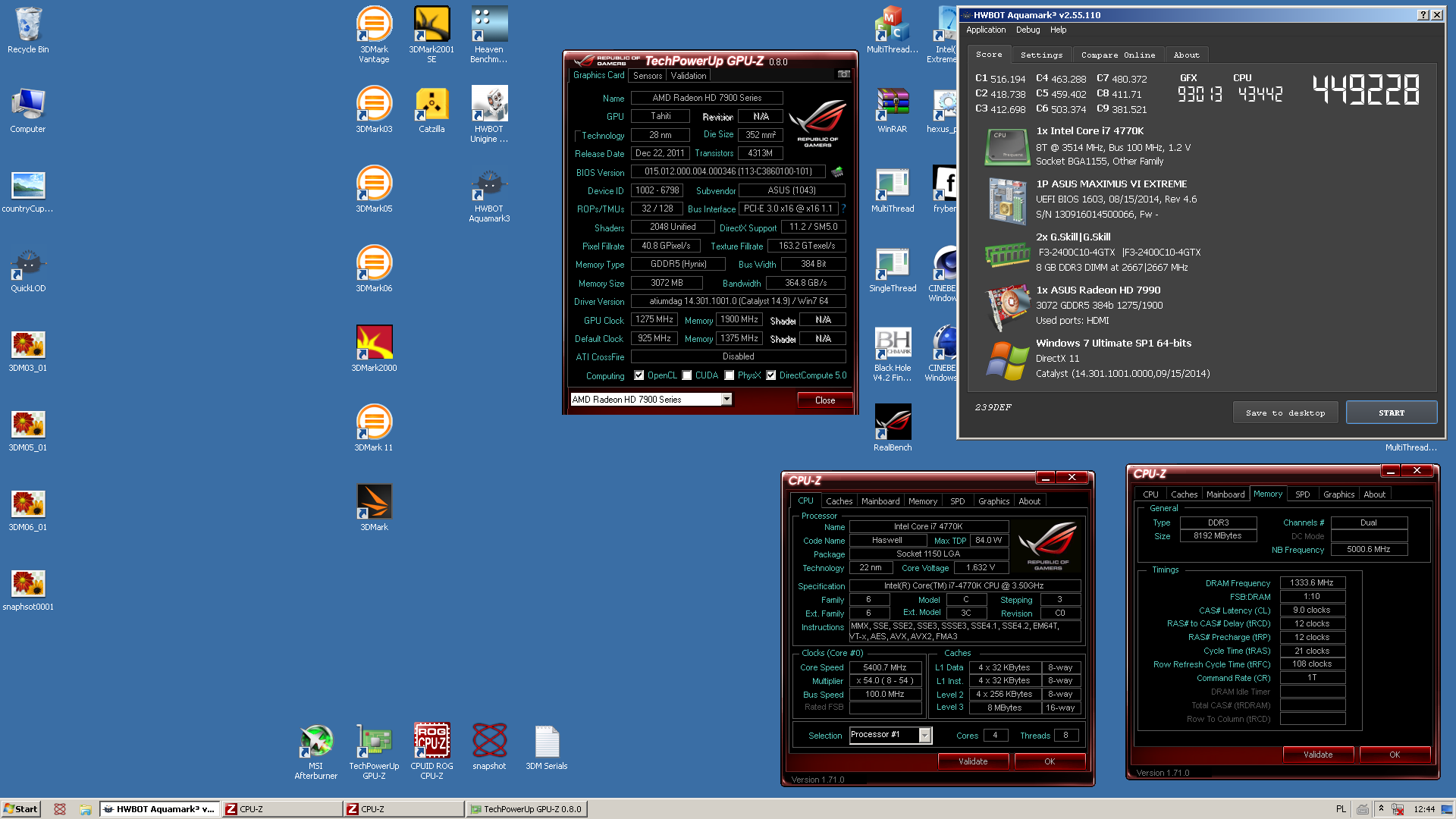Expand the AMD Radeon HD 7900 Series dropdown
Image resolution: width=1456 pixels, height=819 pixels.
[726, 399]
